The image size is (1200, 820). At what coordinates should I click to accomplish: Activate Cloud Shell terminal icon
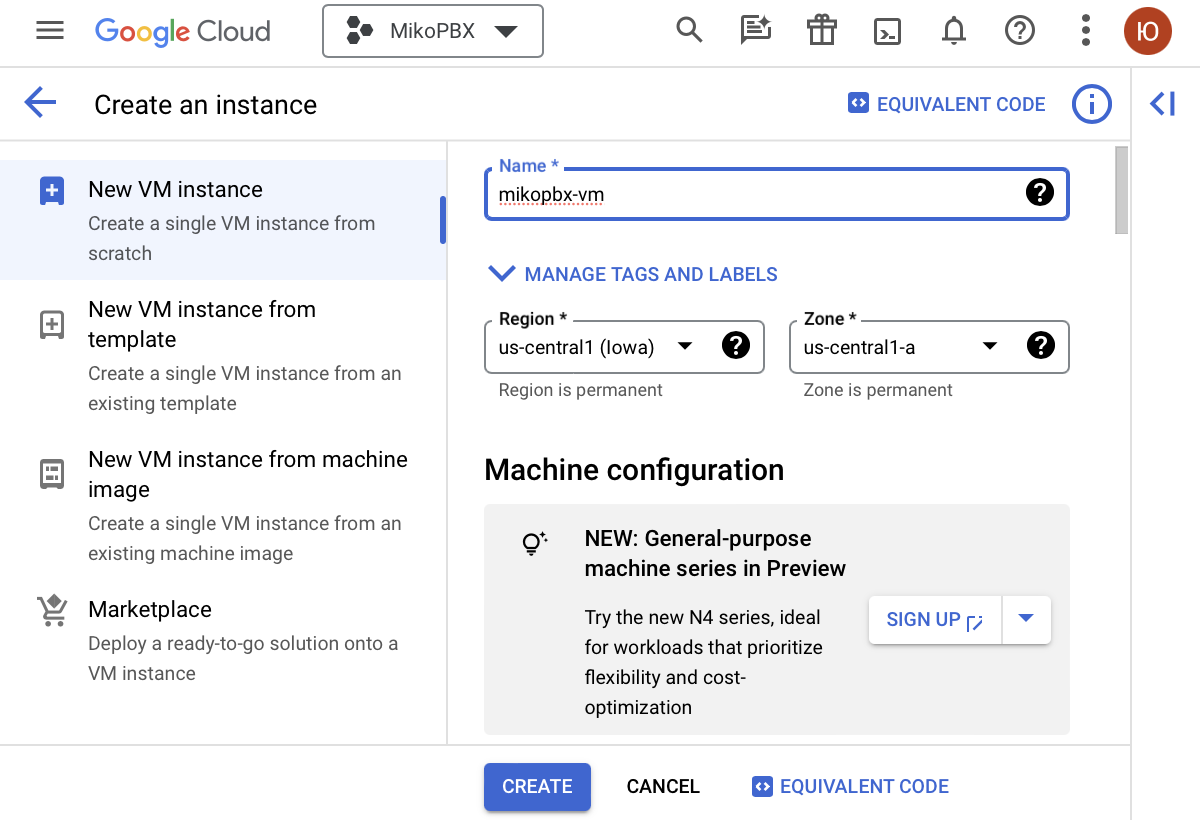click(x=887, y=32)
